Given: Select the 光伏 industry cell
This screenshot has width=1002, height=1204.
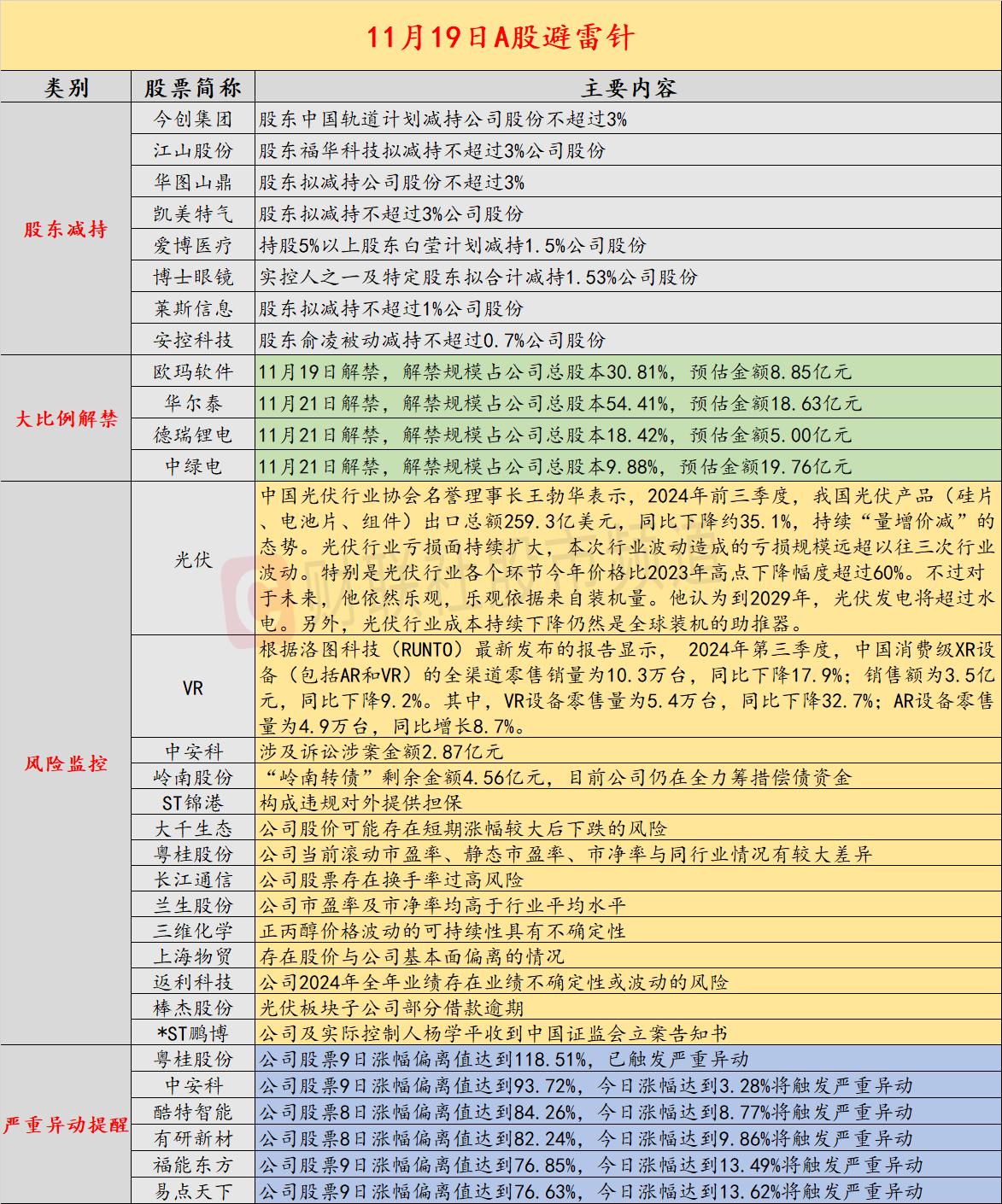Looking at the screenshot, I should (193, 559).
